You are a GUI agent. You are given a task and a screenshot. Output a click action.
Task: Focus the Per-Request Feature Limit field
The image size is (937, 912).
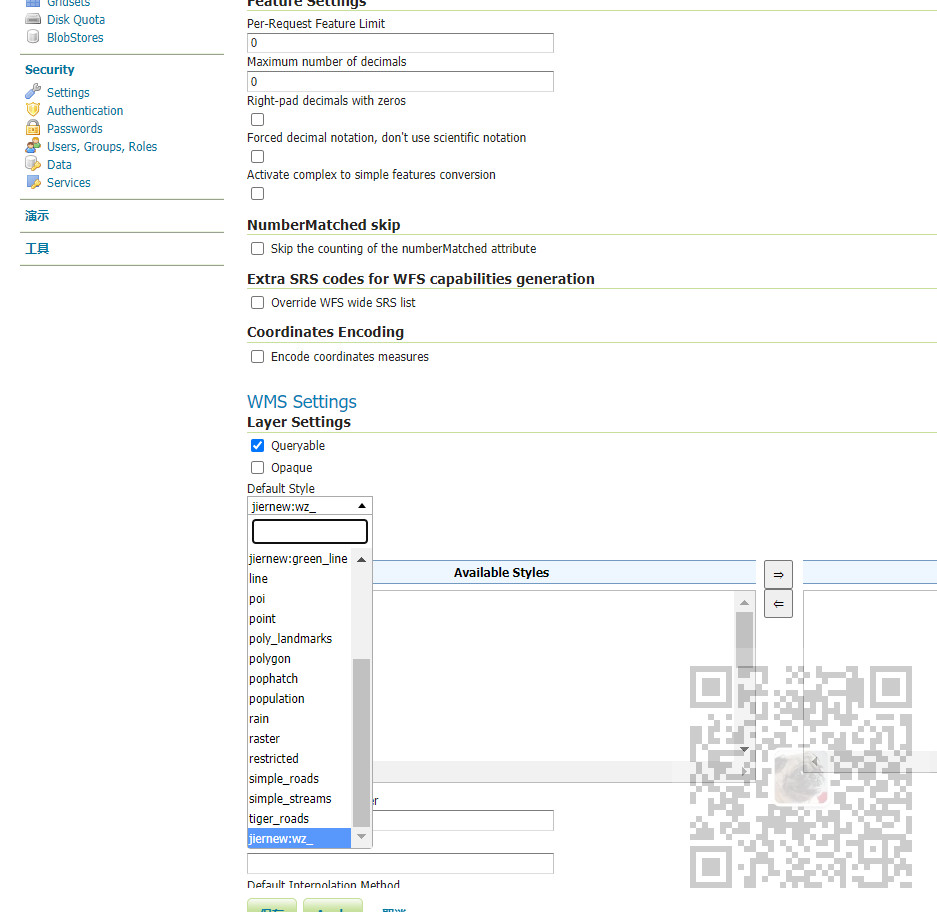pos(400,43)
